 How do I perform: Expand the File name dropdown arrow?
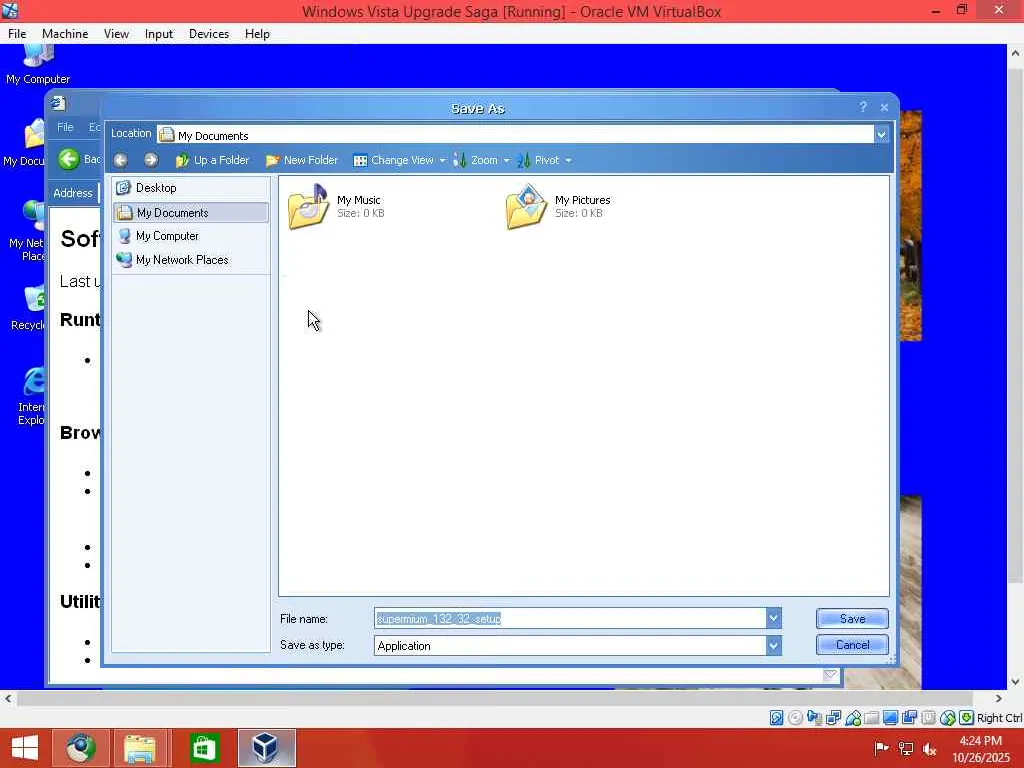(774, 618)
